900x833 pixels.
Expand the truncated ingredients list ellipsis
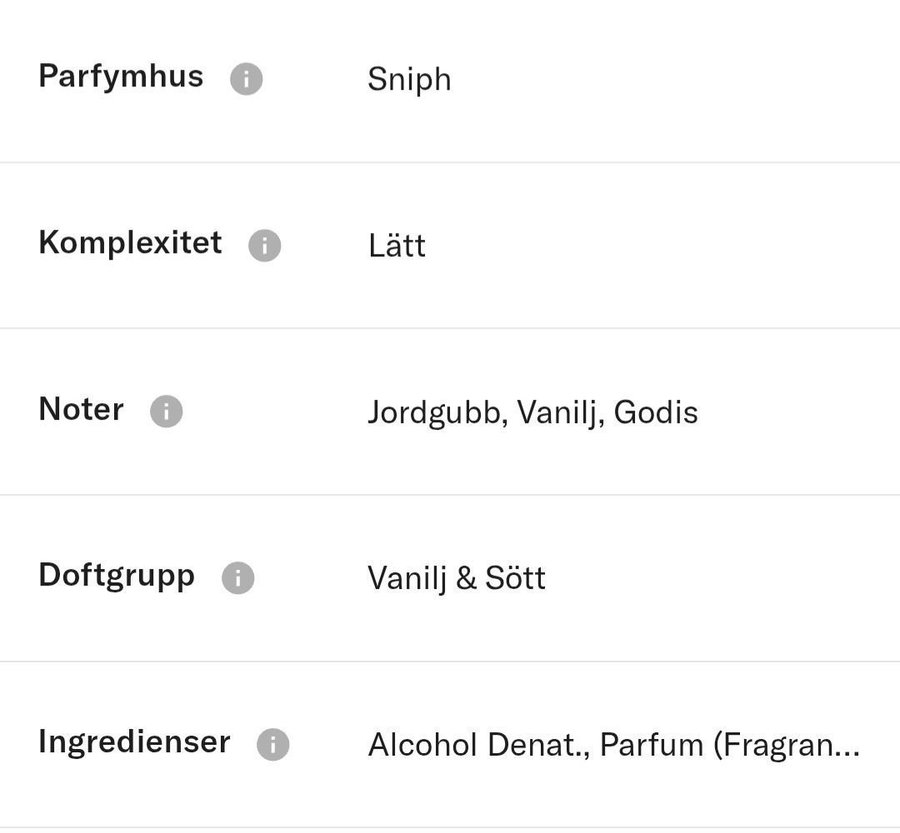(846, 746)
